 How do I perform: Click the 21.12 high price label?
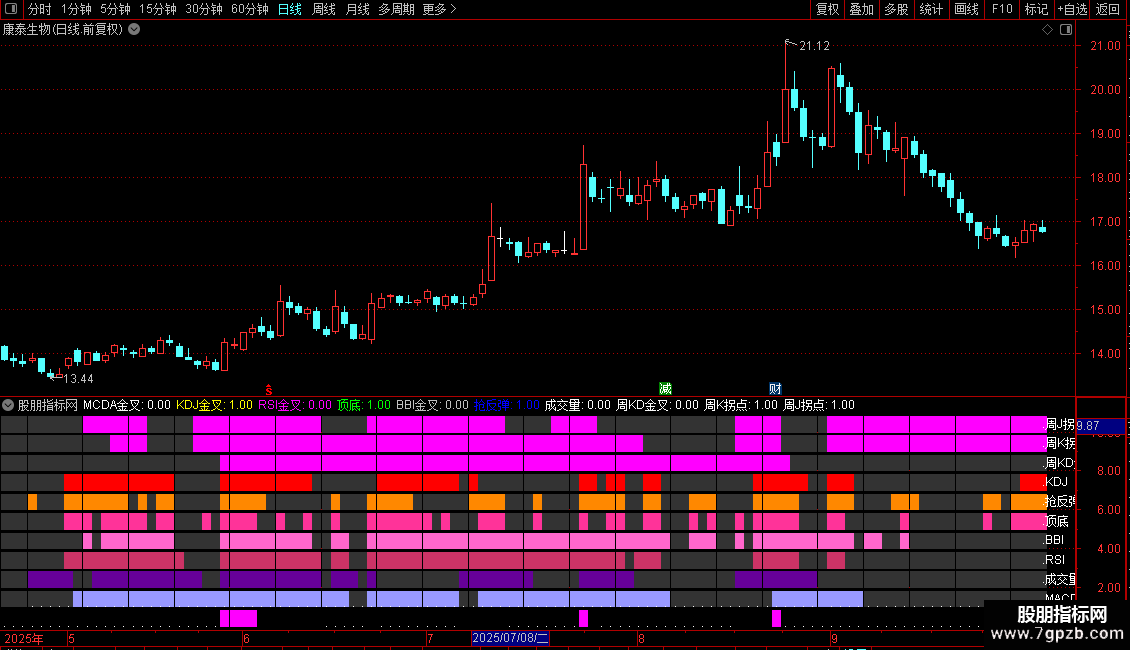click(814, 45)
